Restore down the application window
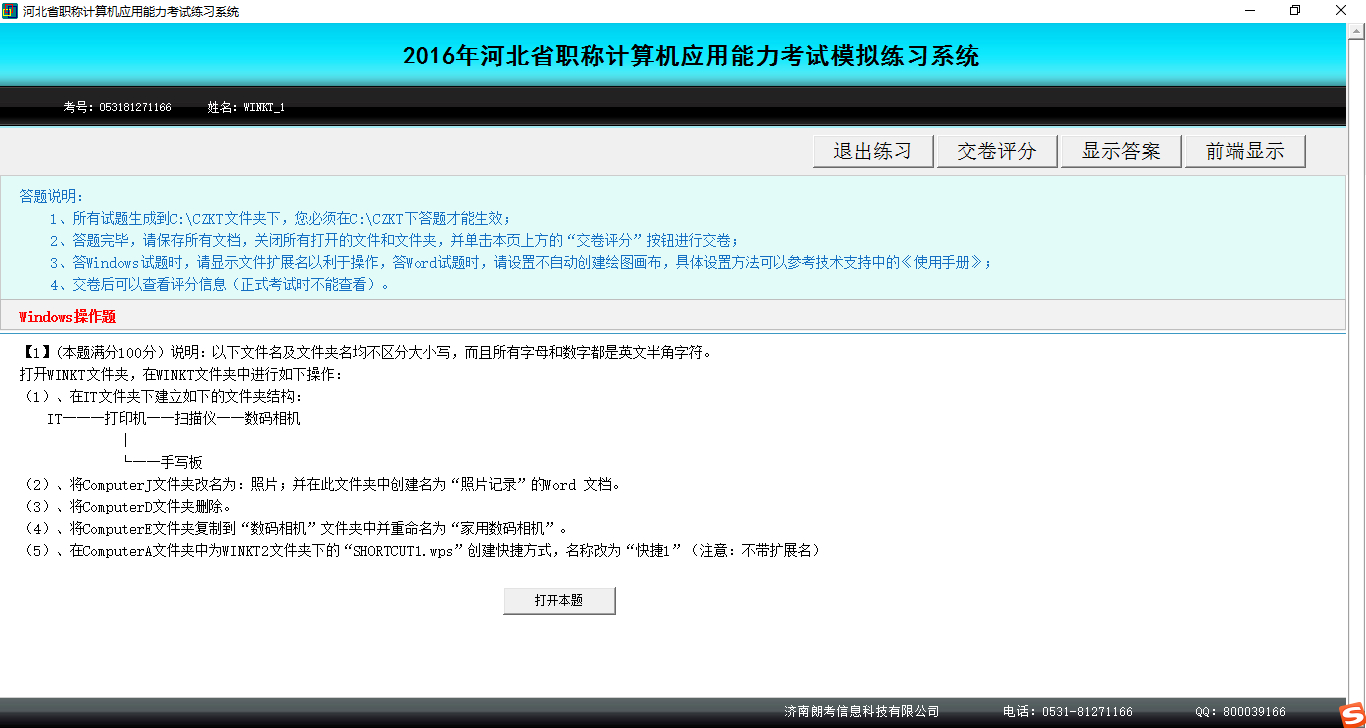The image size is (1366, 728). point(1295,11)
